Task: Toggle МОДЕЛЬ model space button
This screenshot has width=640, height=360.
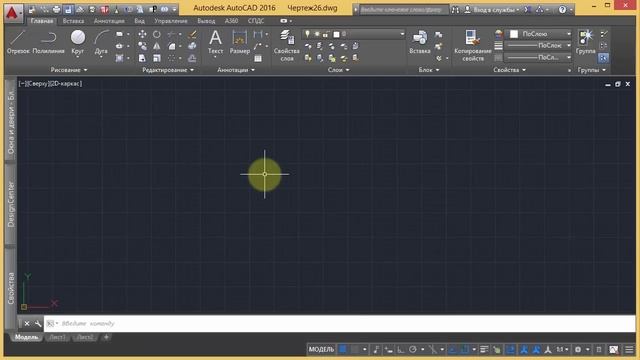Action: point(321,349)
